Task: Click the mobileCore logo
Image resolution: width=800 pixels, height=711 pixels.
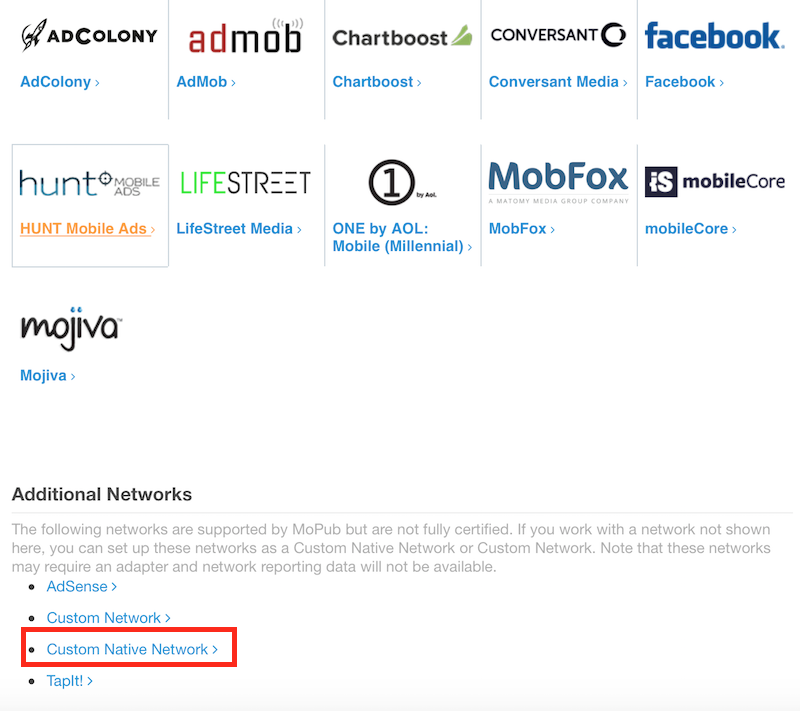Action: 714,182
